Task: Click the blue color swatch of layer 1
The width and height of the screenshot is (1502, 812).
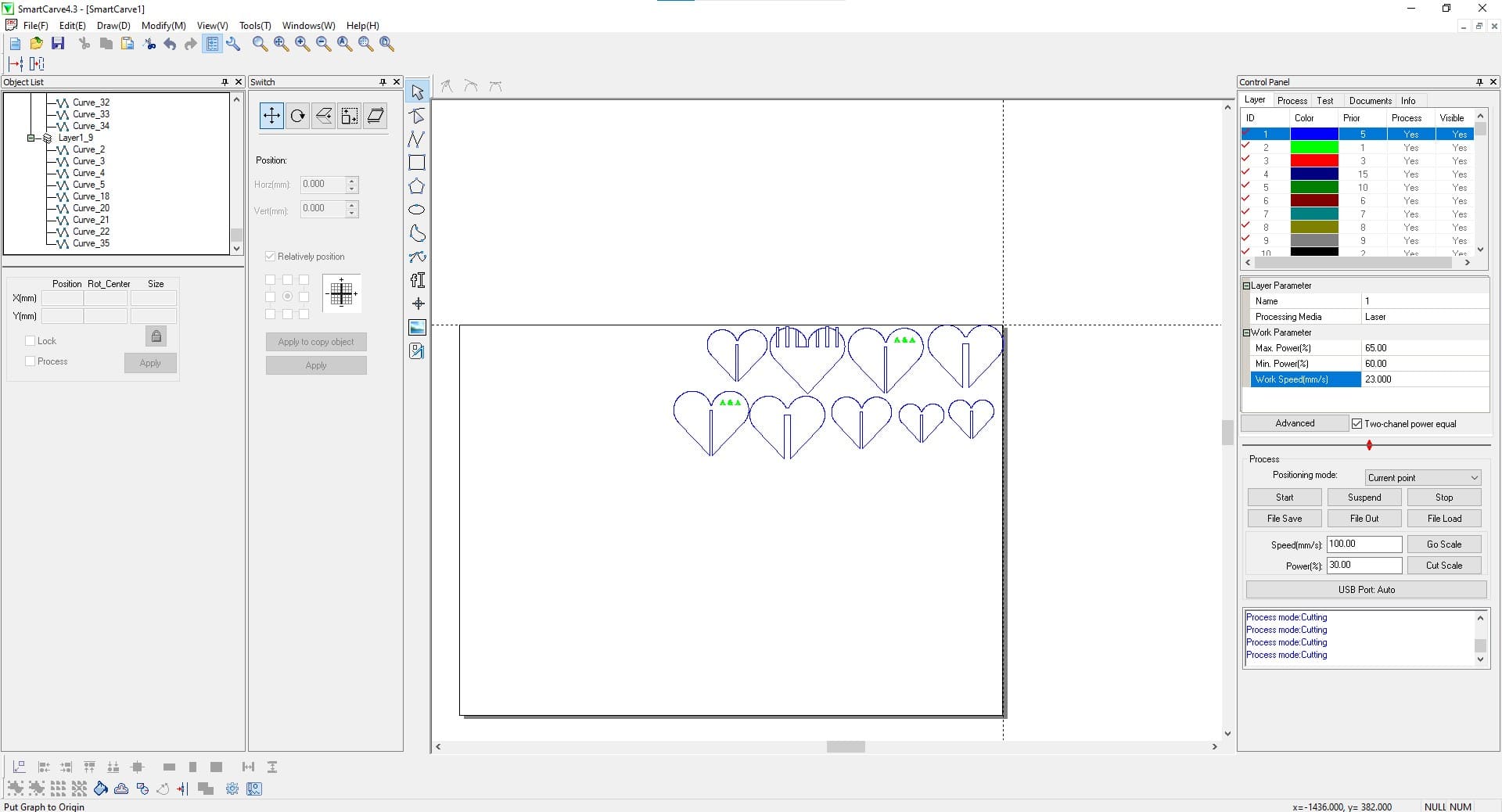Action: click(1315, 134)
